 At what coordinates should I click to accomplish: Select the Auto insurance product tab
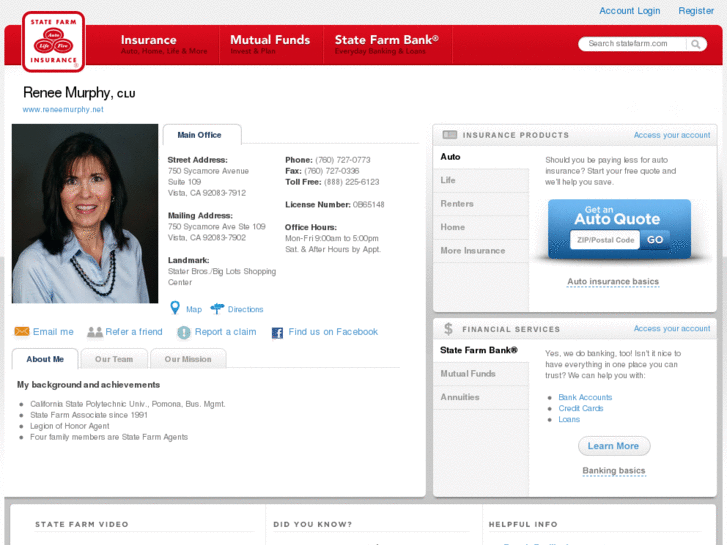(481, 157)
